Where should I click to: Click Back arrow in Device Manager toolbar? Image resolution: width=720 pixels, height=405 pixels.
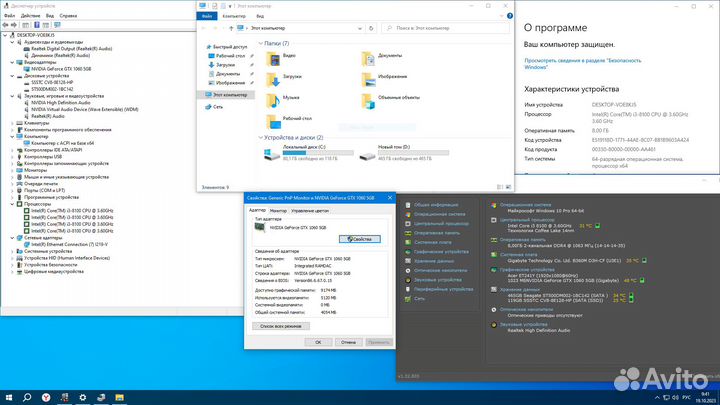coord(5,25)
